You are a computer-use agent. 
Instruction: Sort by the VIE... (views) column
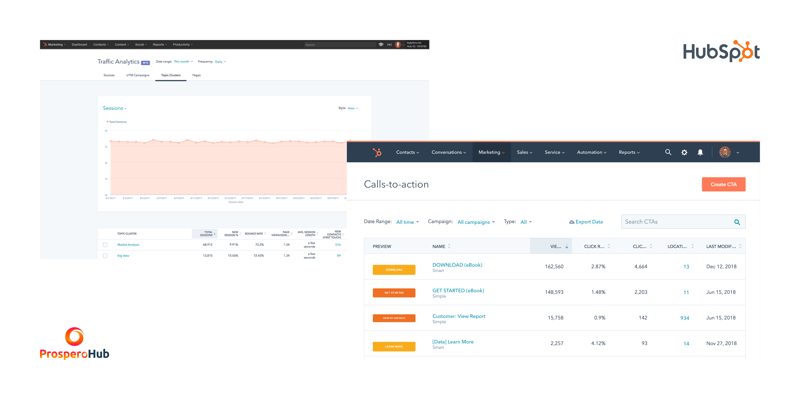(551, 246)
